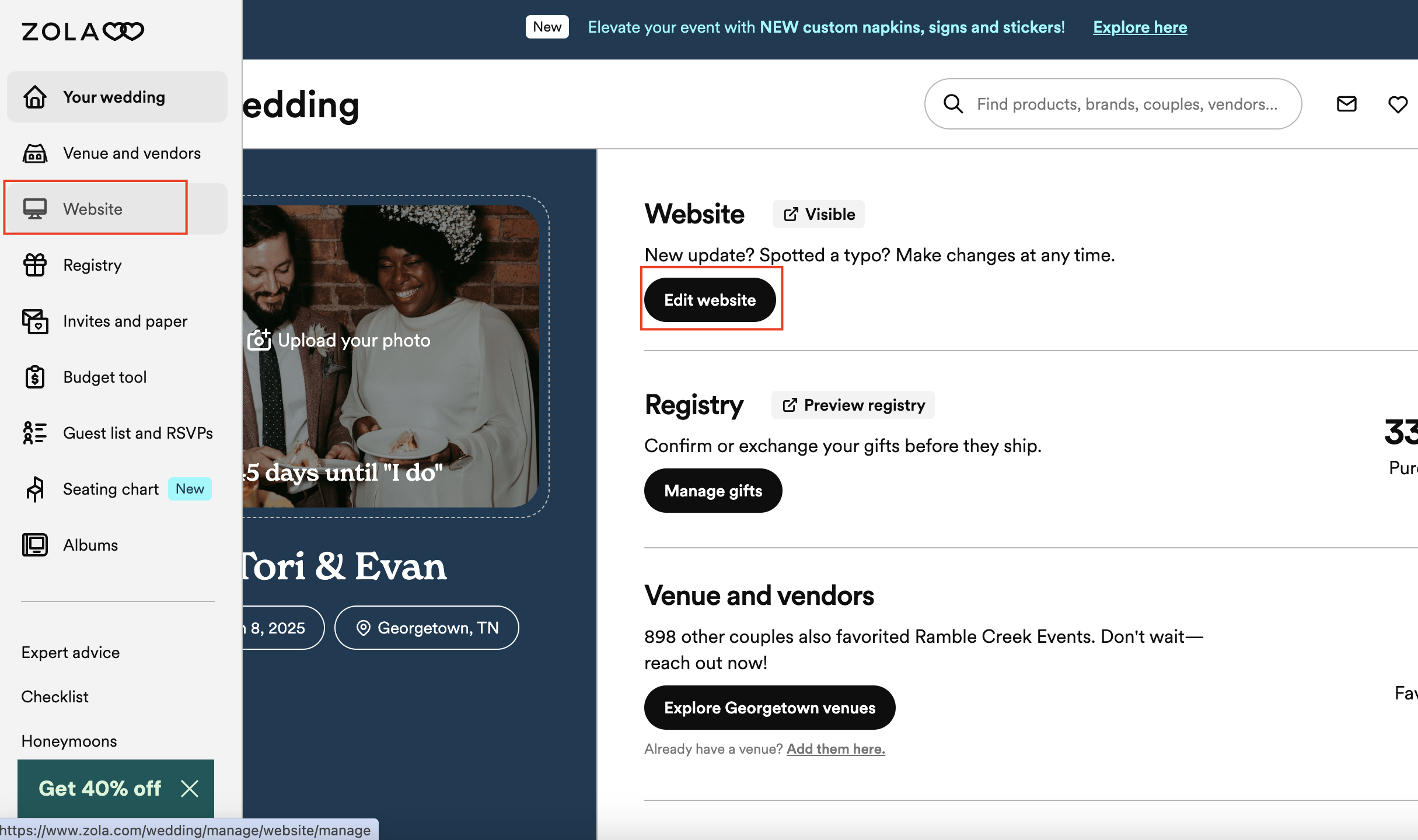Click the search products input field

click(1113, 103)
